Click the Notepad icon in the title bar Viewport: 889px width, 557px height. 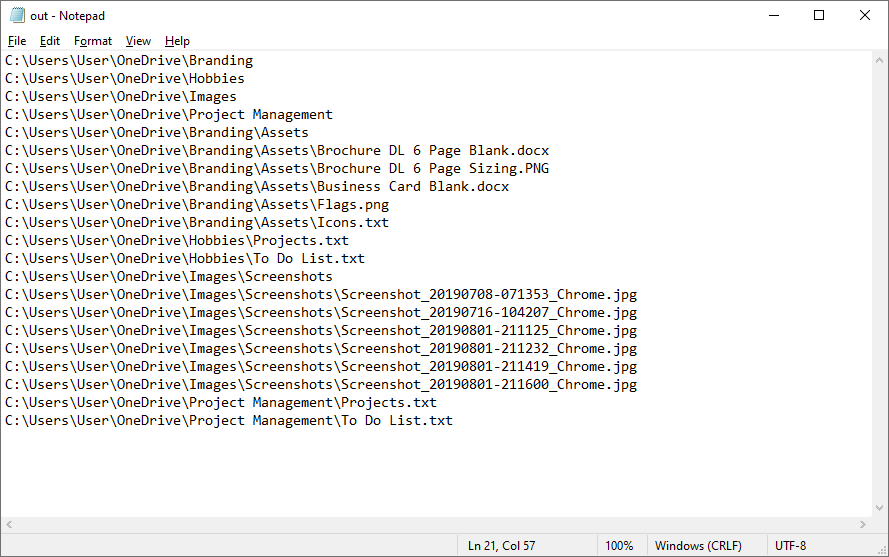pos(17,15)
